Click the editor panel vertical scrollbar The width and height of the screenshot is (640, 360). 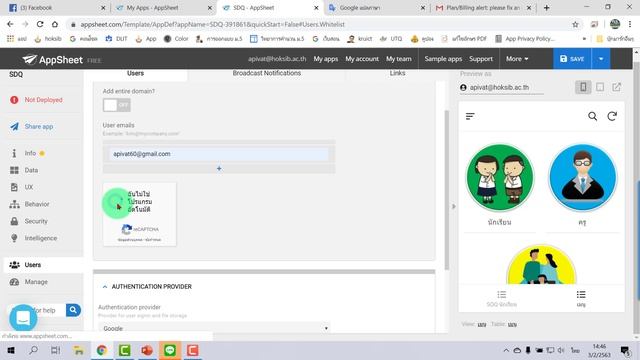coord(447,190)
